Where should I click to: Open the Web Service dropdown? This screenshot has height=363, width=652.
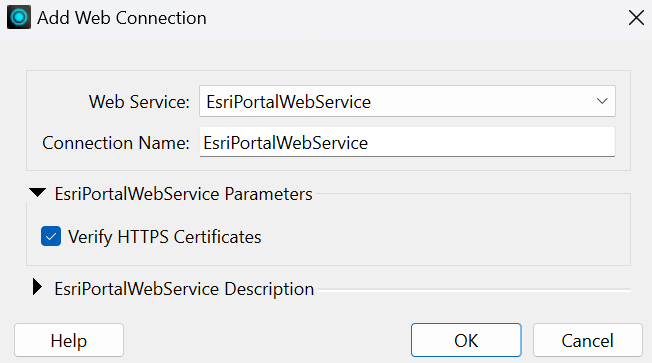point(407,101)
